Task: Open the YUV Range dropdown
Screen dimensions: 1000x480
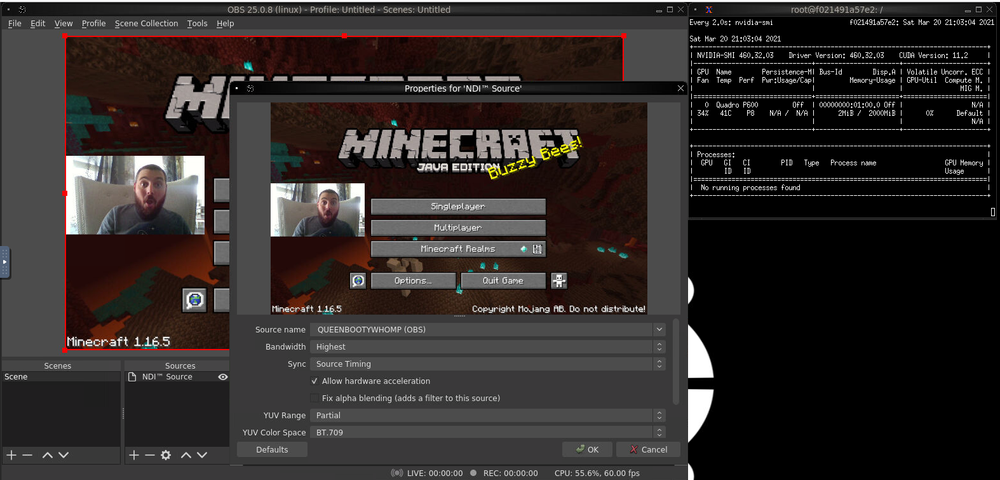Action: (488, 415)
